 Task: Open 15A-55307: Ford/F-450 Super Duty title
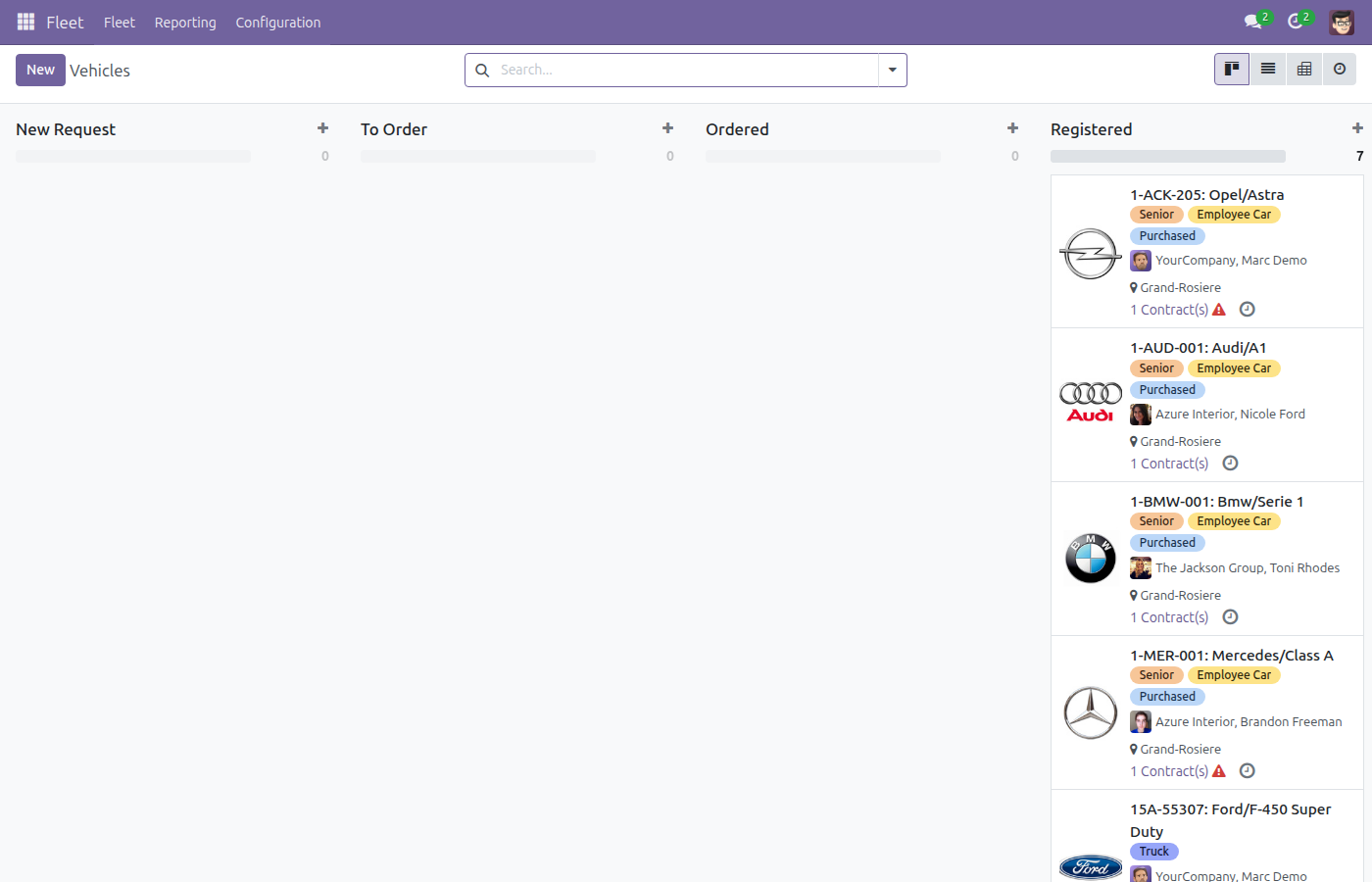[x=1231, y=820]
